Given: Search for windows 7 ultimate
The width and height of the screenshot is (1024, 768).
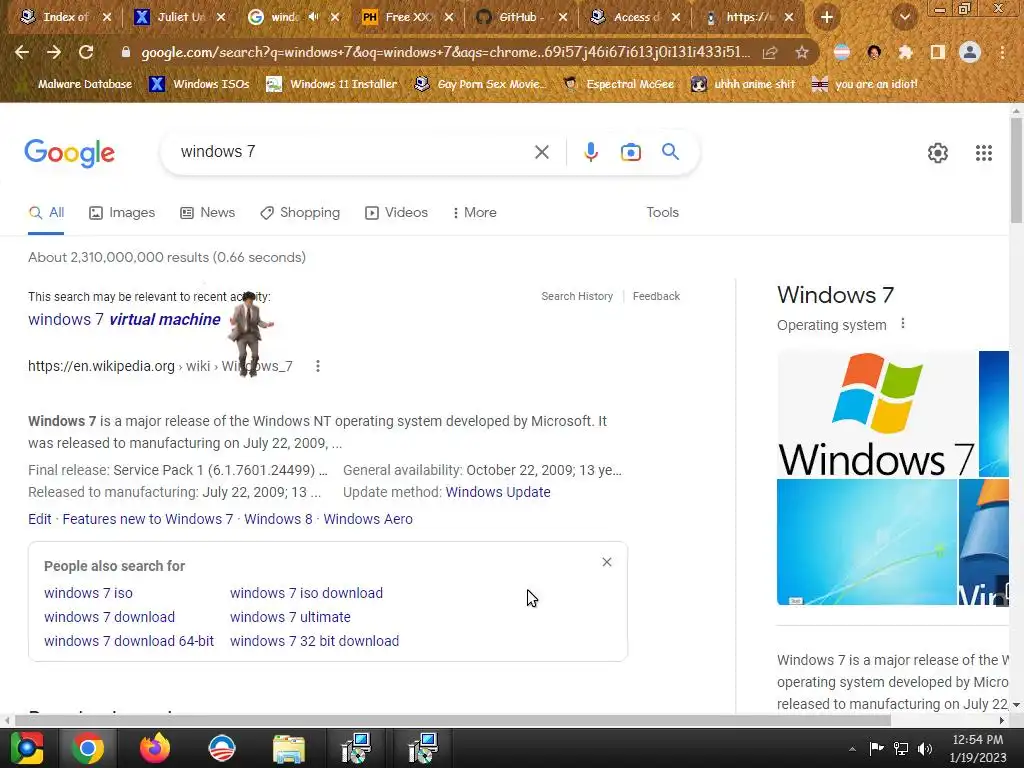Looking at the screenshot, I should coord(290,617).
